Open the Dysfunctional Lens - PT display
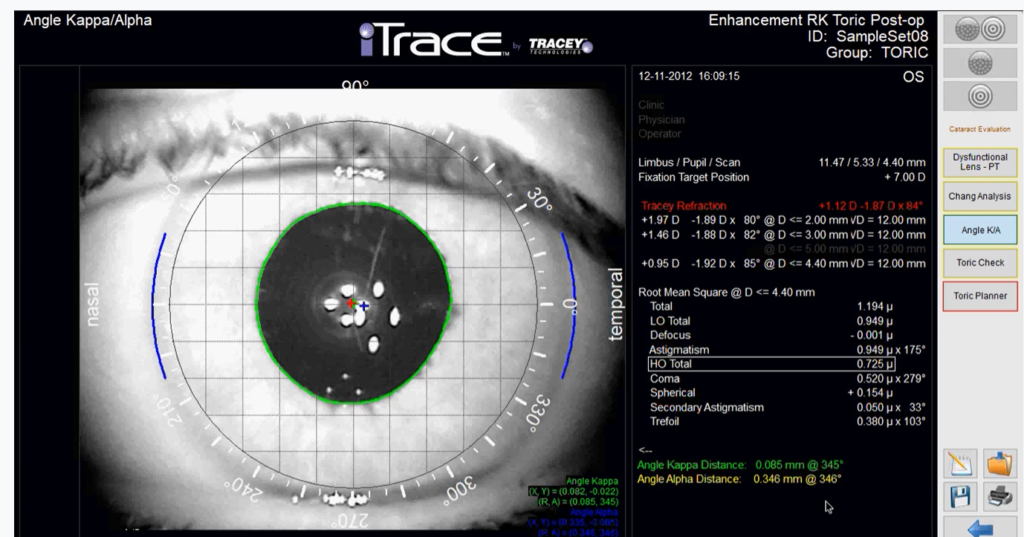Screen dimensions: 1024x537 980,162
